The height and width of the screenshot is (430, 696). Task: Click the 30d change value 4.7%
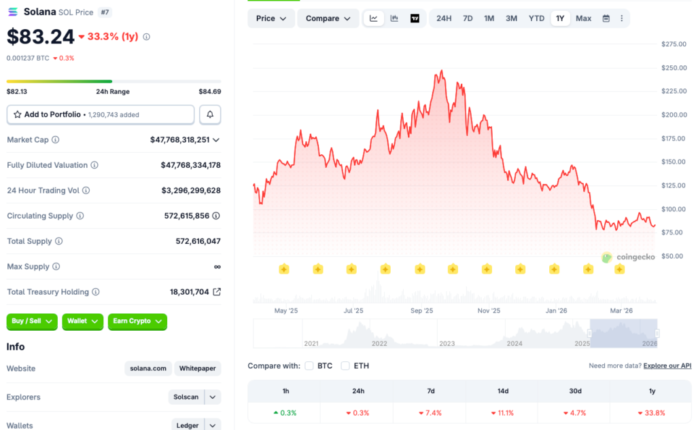(x=575, y=413)
